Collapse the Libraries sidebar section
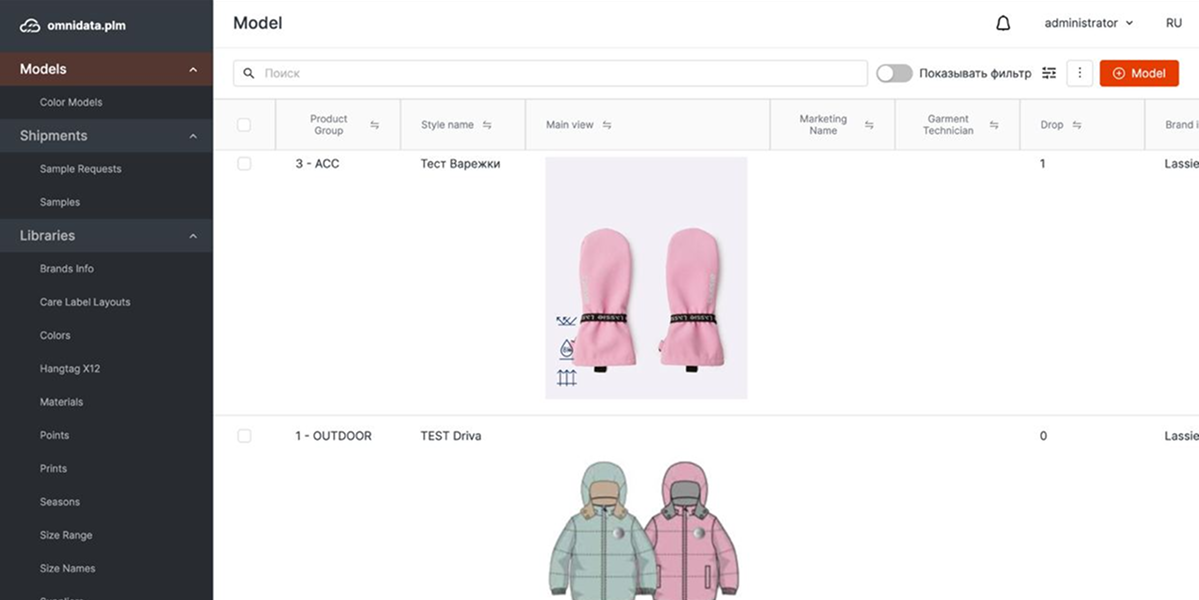Screen dimensions: 1199x600 (193, 236)
